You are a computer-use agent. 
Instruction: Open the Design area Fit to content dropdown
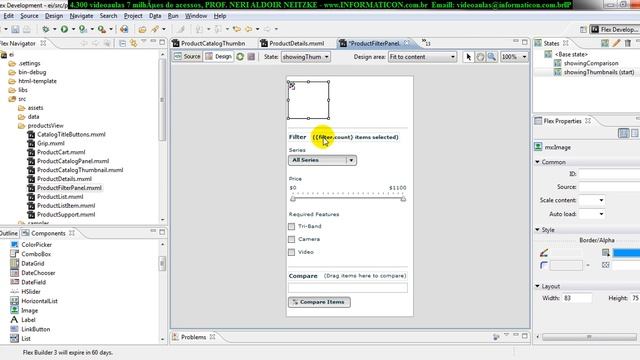[x=422, y=57]
